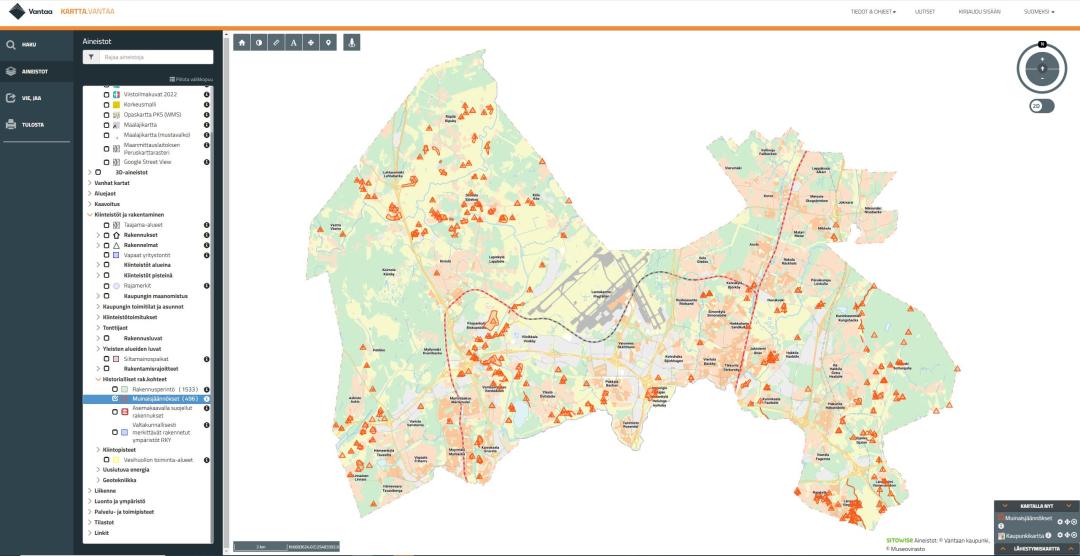Click the location pin marker tool
This screenshot has width=1080, height=556.
[x=327, y=43]
